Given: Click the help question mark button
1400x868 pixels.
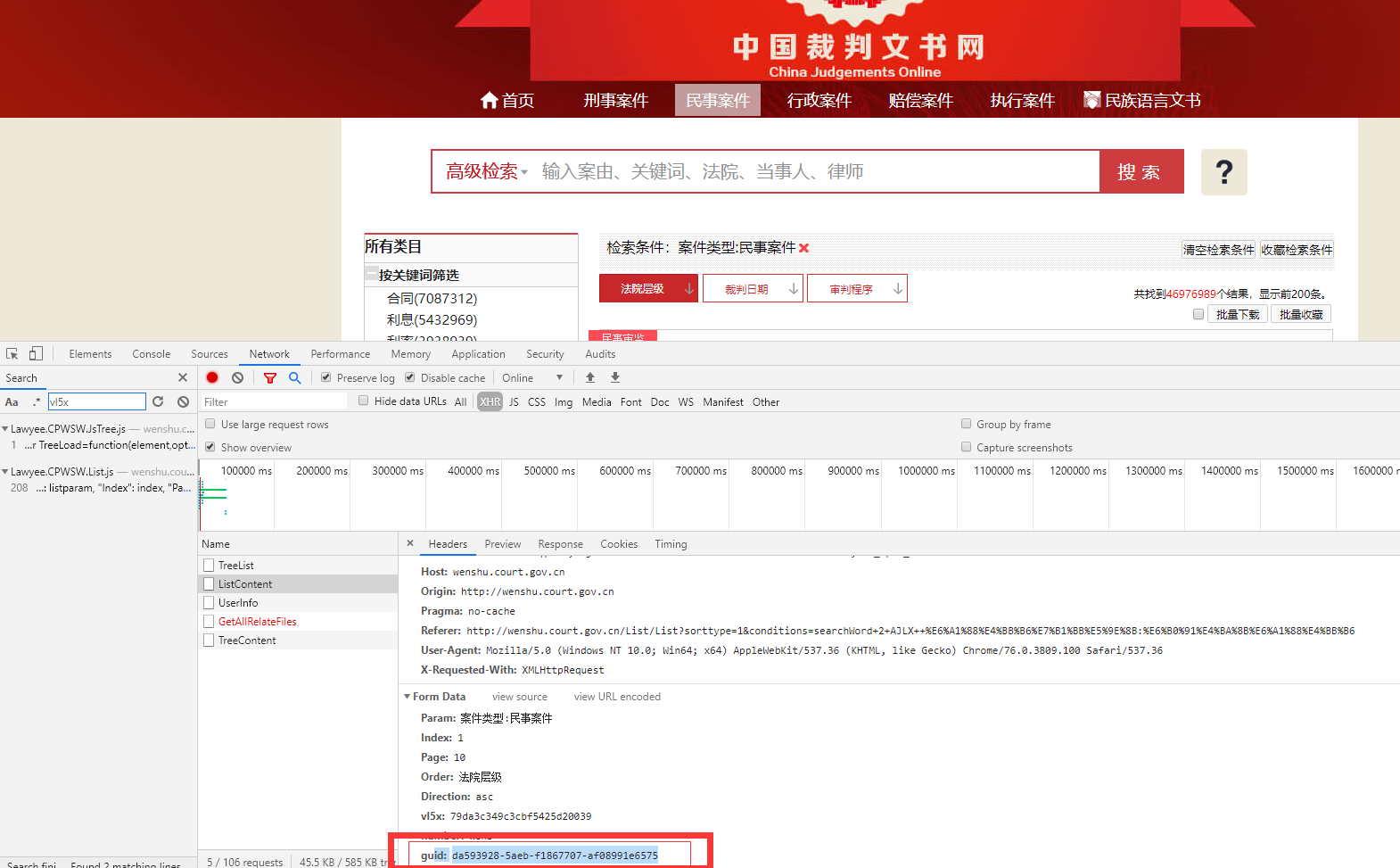Looking at the screenshot, I should coord(1224,171).
